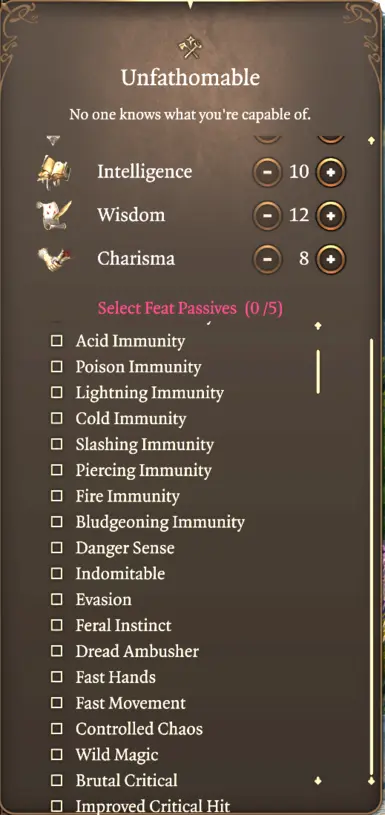Click the Select Feat Passives heading
Viewport: 385px width, 815px height.
tap(190, 308)
